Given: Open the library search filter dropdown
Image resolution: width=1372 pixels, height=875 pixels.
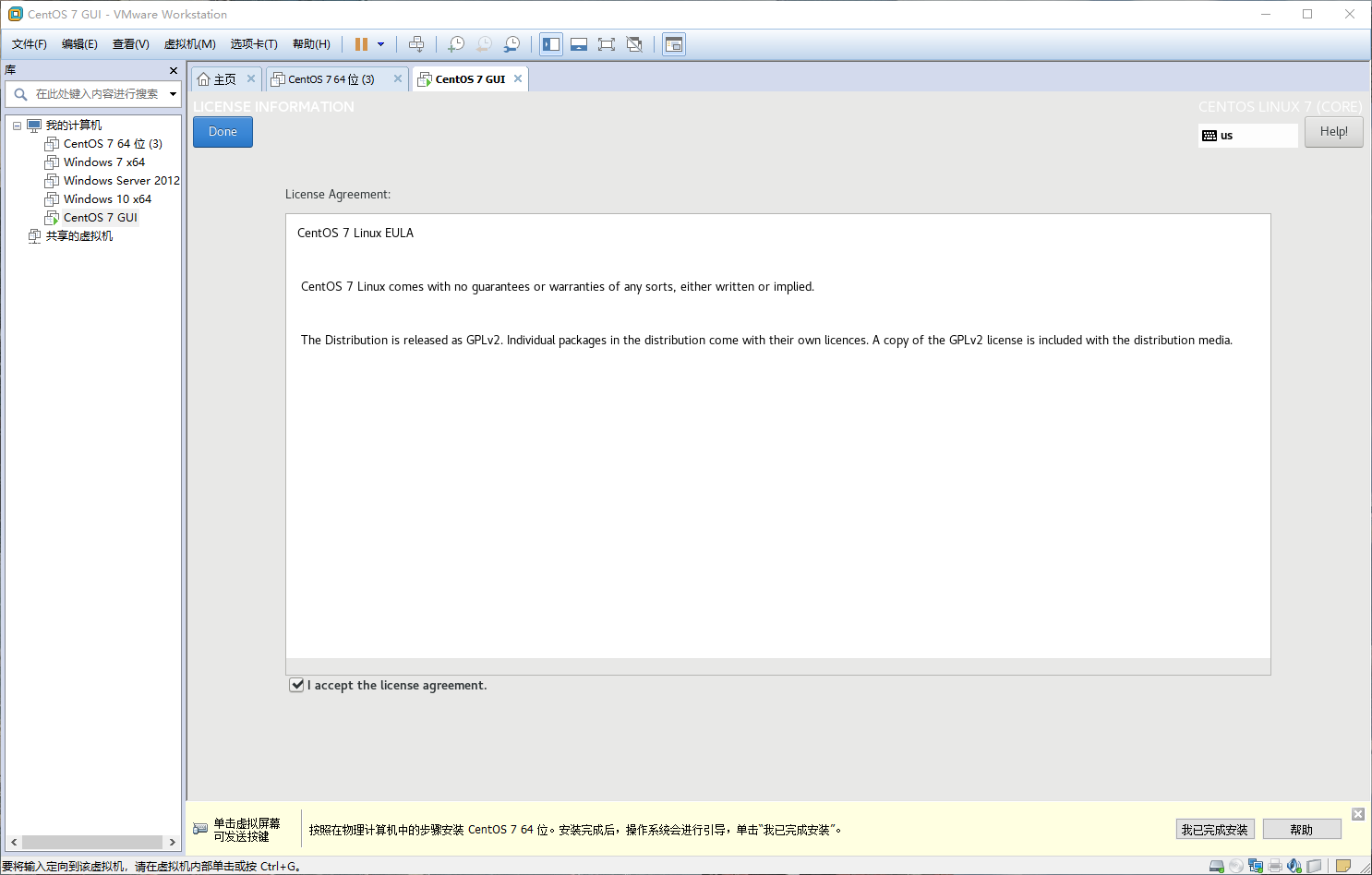Looking at the screenshot, I should [x=173, y=94].
